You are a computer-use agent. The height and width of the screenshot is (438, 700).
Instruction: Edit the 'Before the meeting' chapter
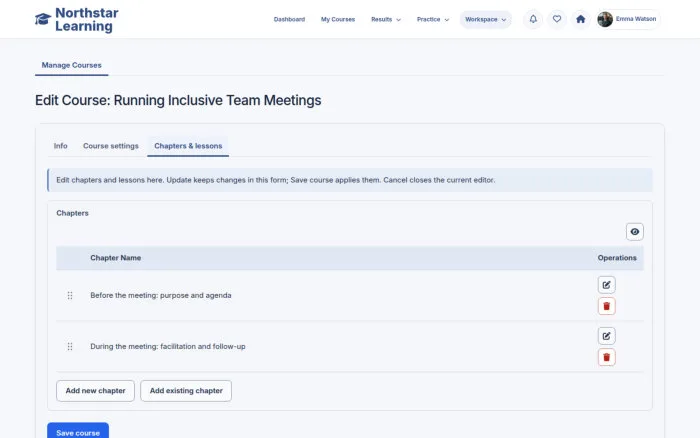point(606,285)
